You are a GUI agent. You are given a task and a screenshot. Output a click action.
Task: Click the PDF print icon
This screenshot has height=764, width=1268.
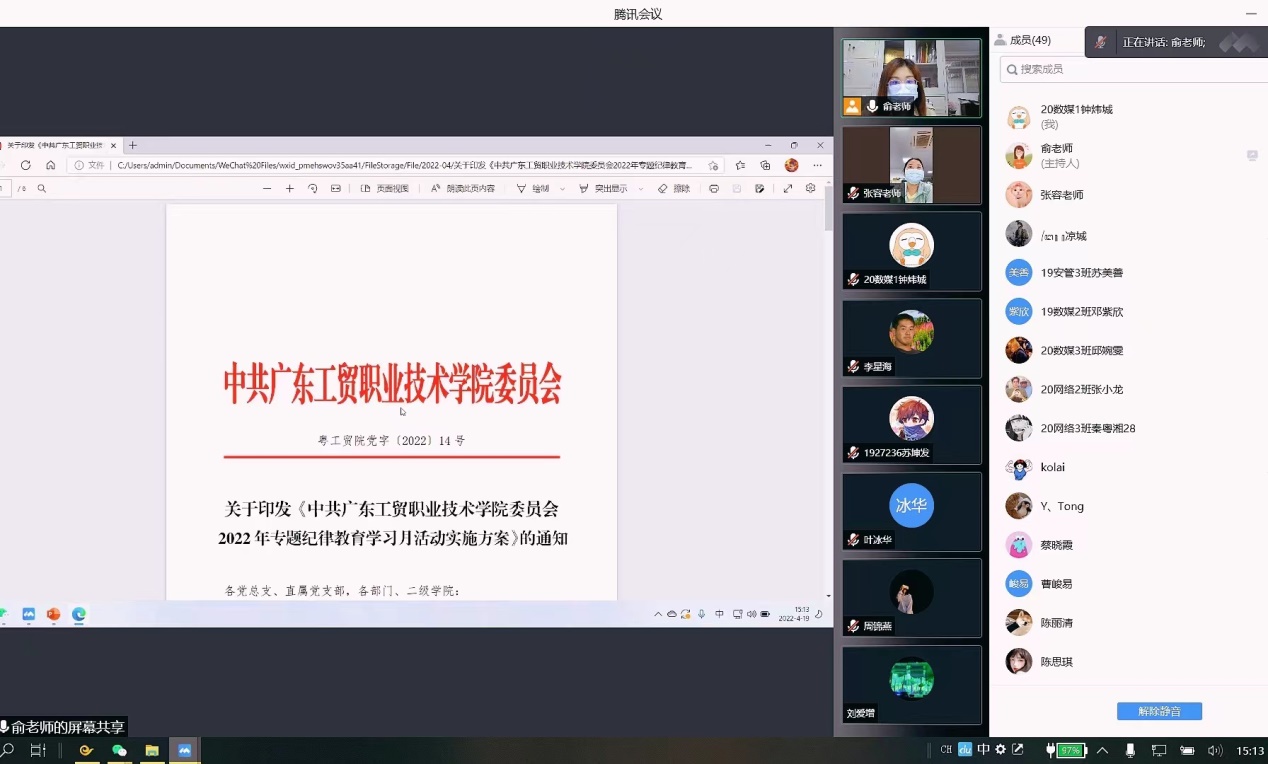(713, 188)
